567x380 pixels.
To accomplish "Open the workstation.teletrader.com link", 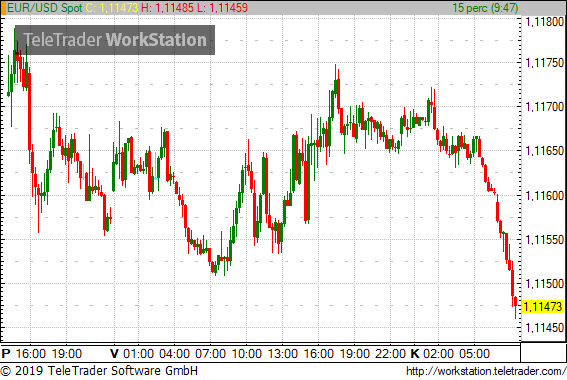I will coord(486,371).
